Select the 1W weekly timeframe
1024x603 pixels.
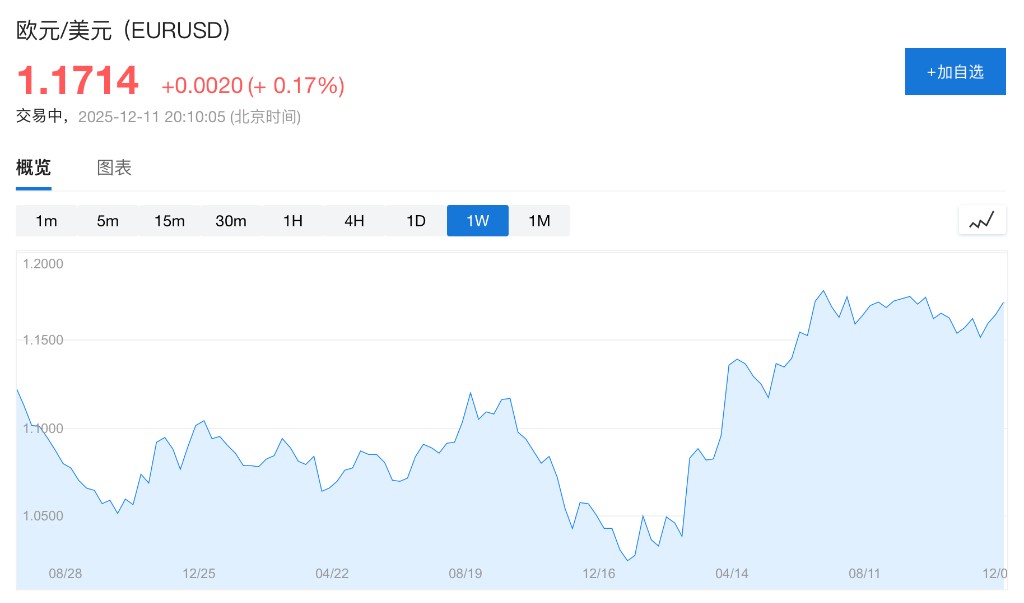coord(478,221)
